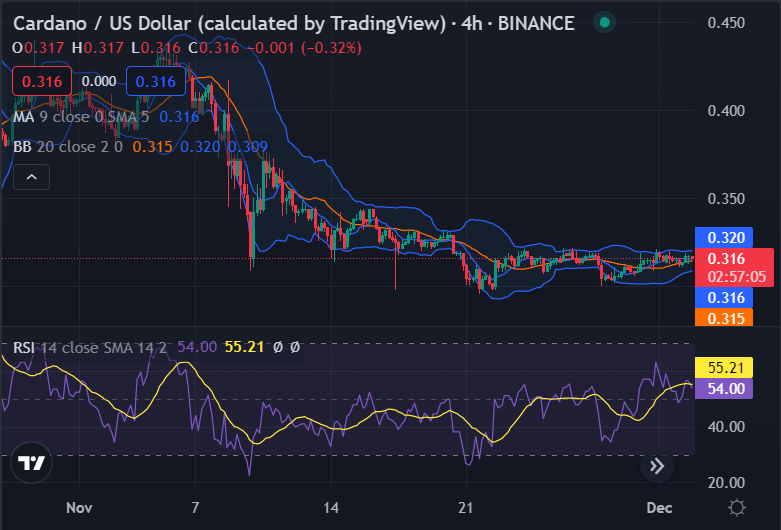781x530 pixels.
Task: Select the Cardano / US Dollar symbol title
Action: click(294, 23)
